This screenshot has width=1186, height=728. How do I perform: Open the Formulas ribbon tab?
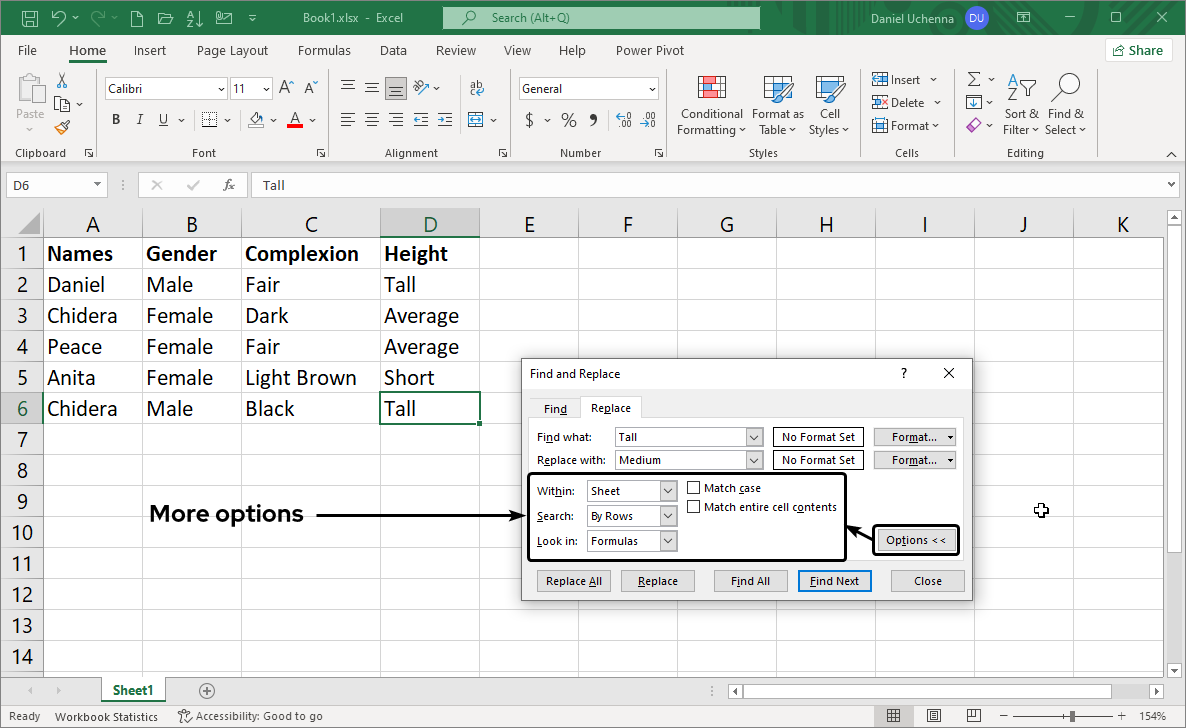coord(324,50)
